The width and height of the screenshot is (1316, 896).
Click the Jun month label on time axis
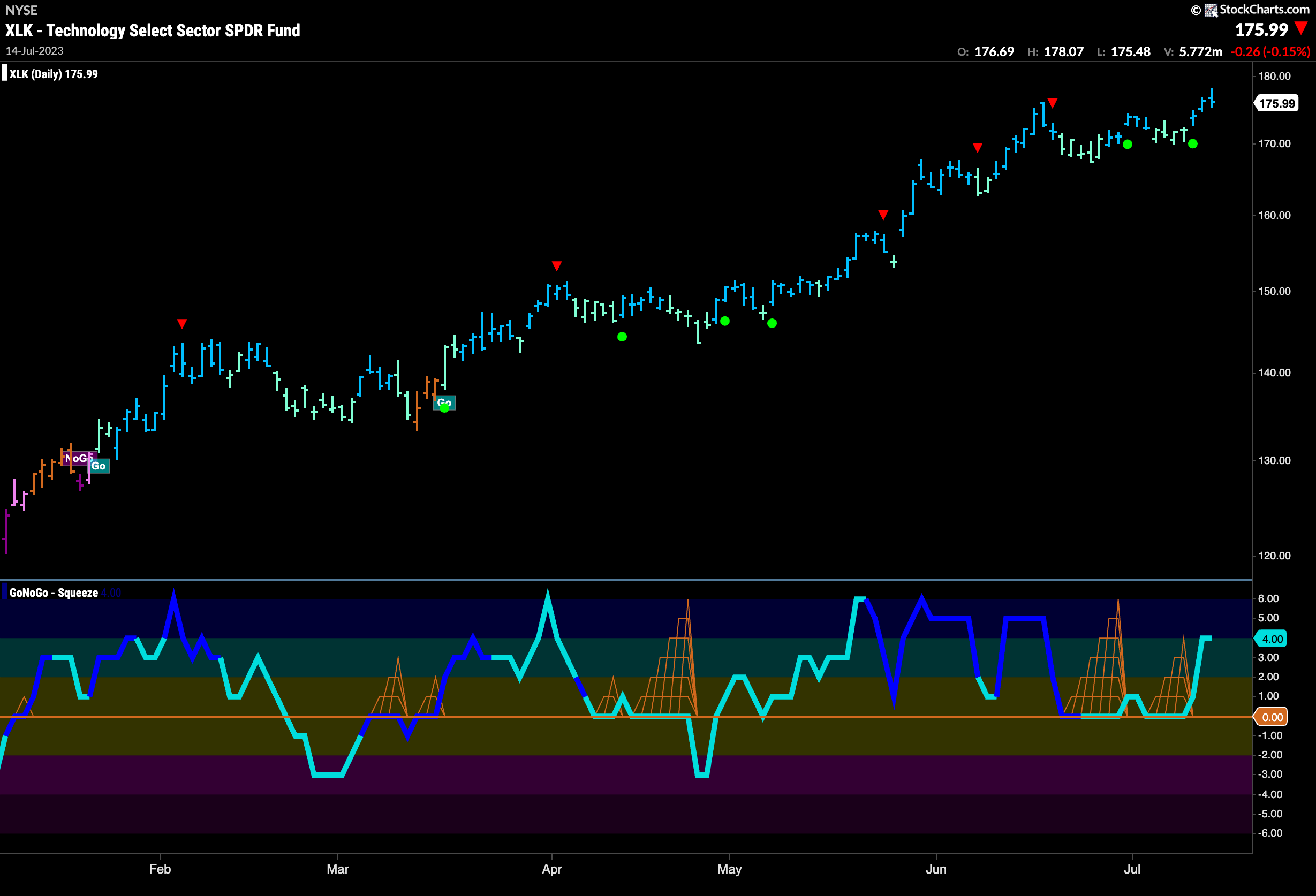click(x=936, y=869)
